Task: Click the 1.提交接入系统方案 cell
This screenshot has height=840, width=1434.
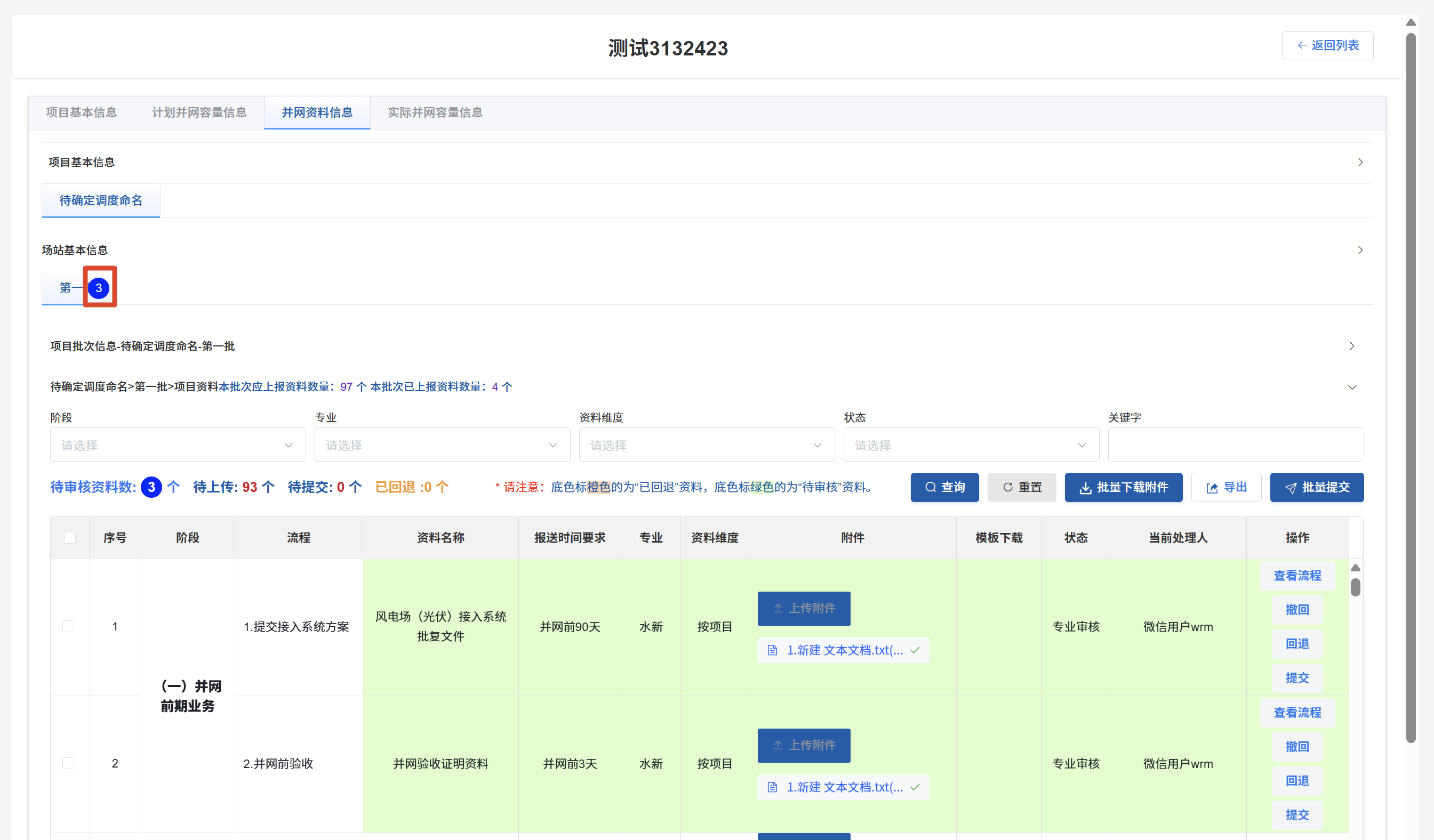Action: pyautogui.click(x=298, y=627)
